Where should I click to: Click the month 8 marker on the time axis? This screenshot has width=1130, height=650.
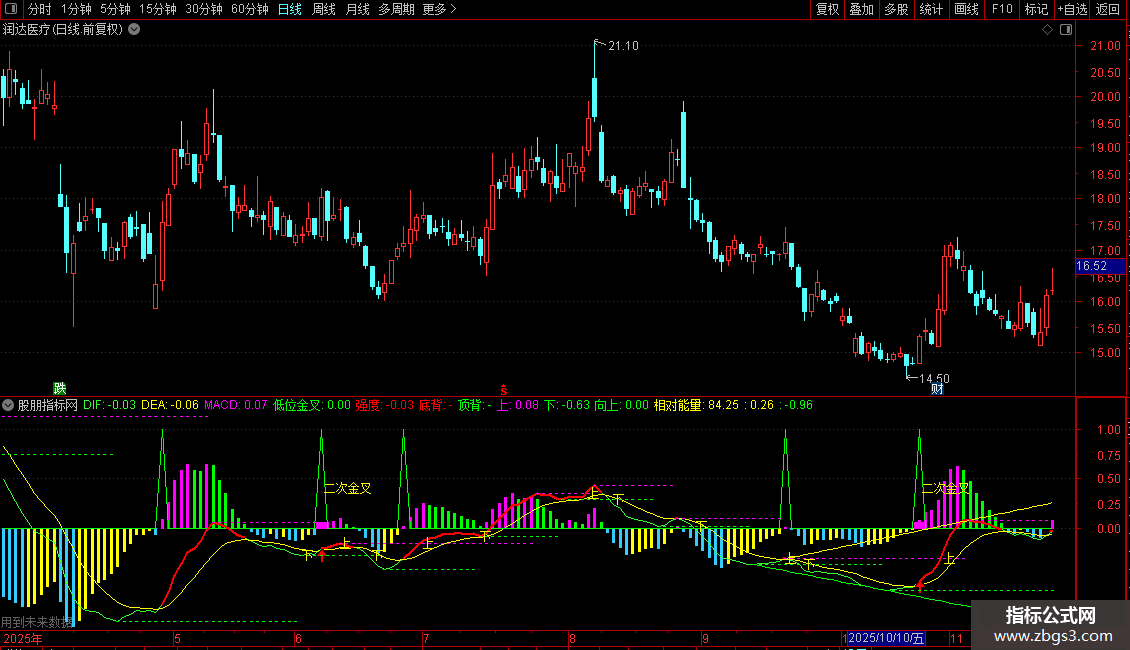coord(572,638)
